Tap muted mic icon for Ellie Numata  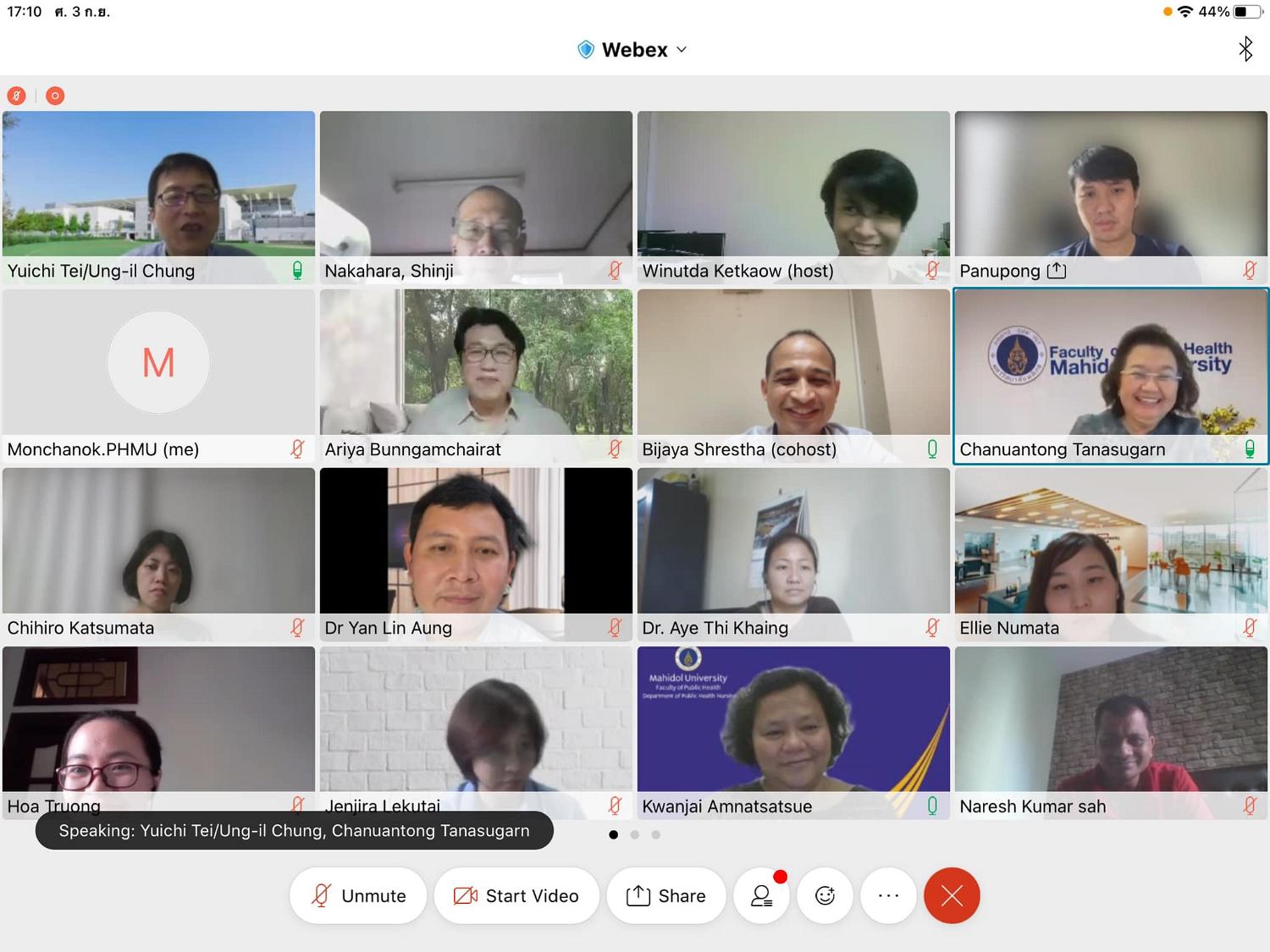(1250, 628)
